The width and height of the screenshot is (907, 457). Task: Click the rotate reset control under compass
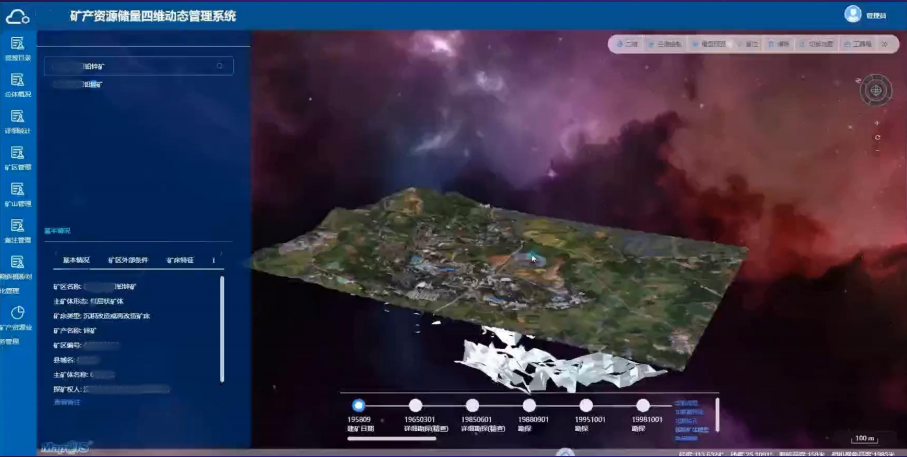(x=877, y=137)
